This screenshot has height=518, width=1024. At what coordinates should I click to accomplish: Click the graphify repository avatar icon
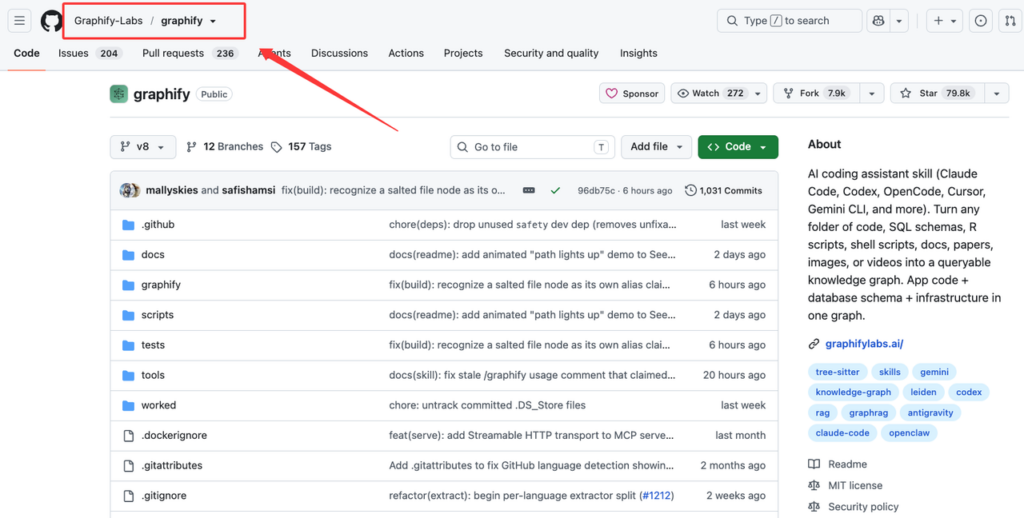[119, 94]
